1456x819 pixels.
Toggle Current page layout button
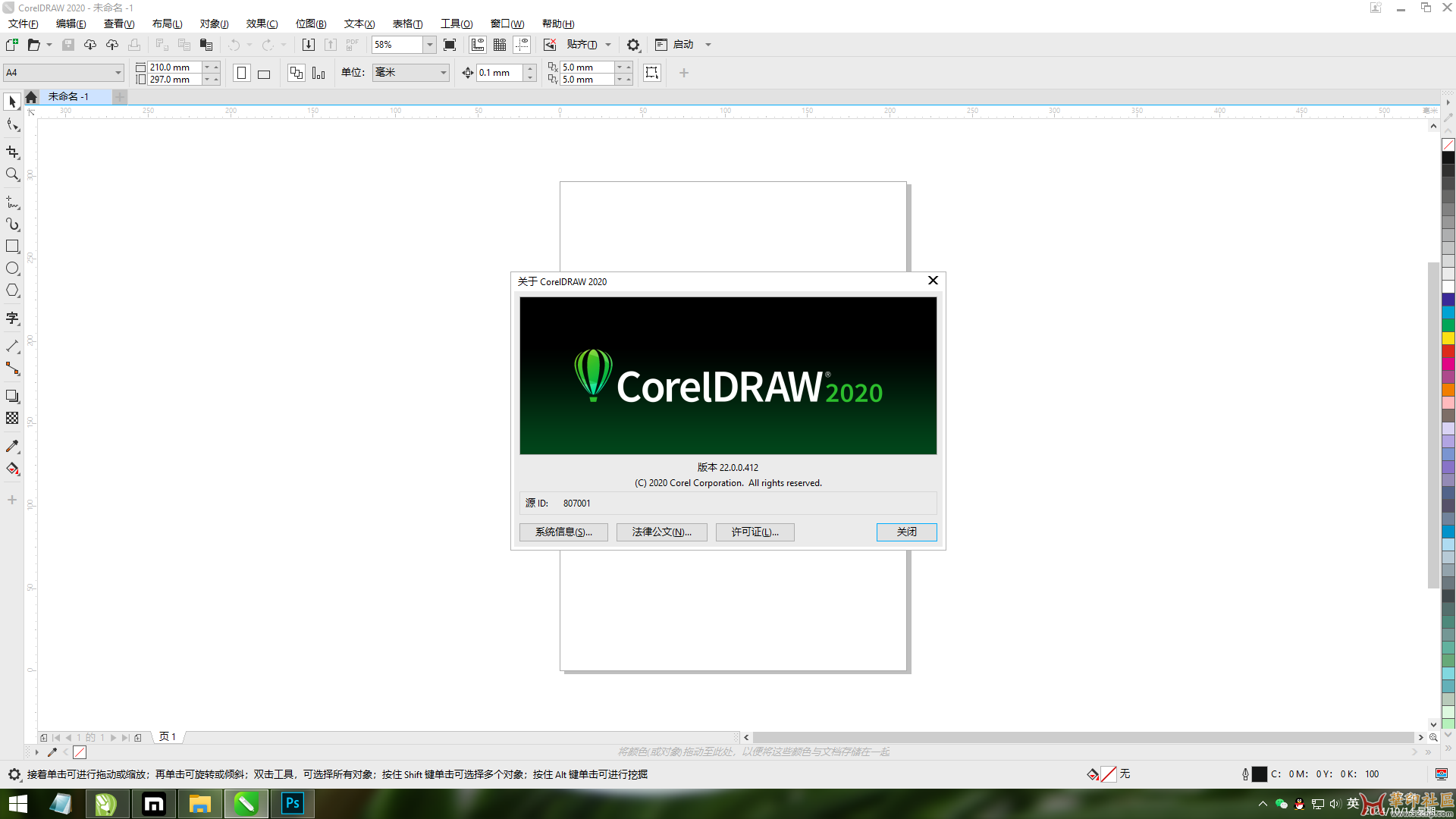318,73
